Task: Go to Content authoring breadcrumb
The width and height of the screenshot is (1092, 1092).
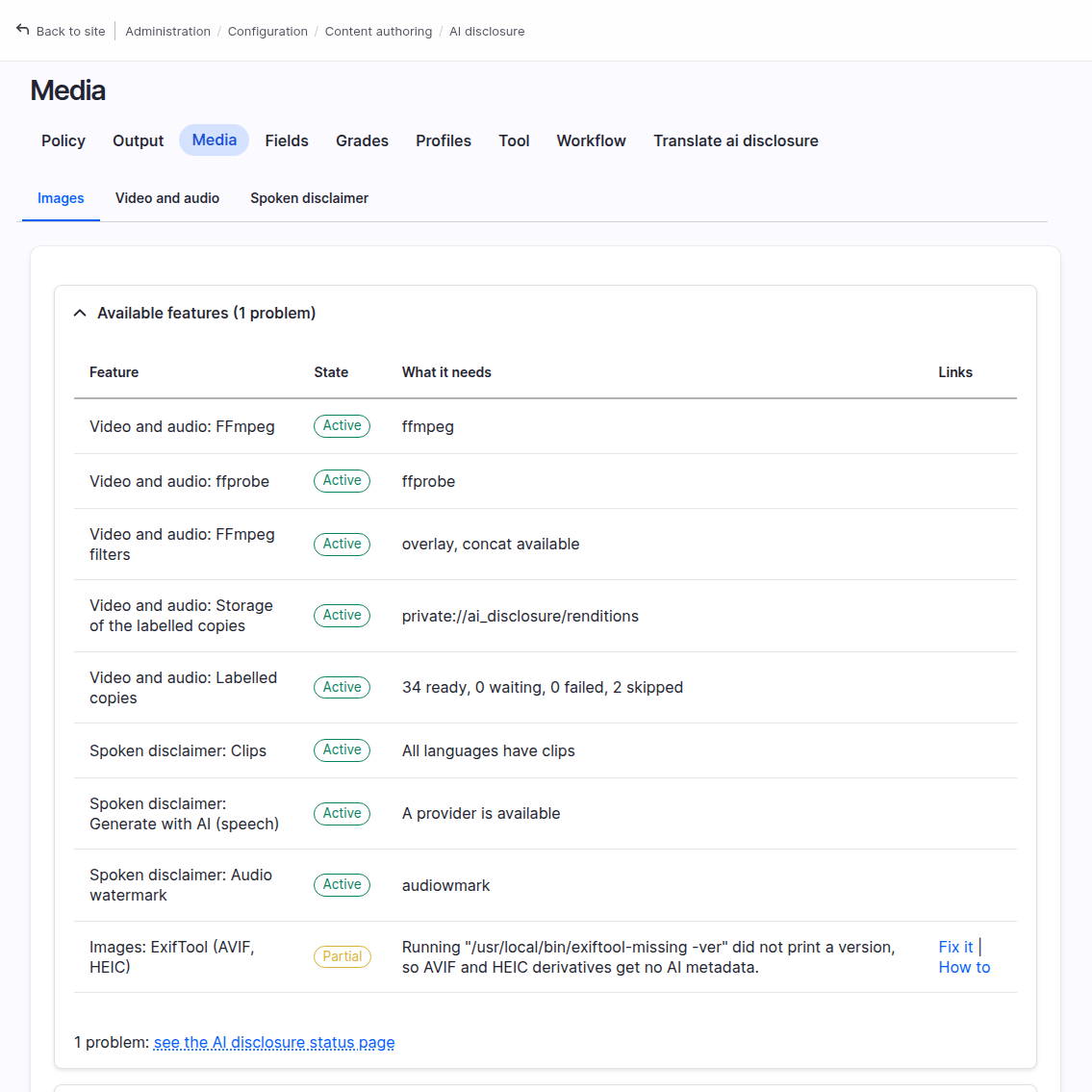Action: pos(378,32)
